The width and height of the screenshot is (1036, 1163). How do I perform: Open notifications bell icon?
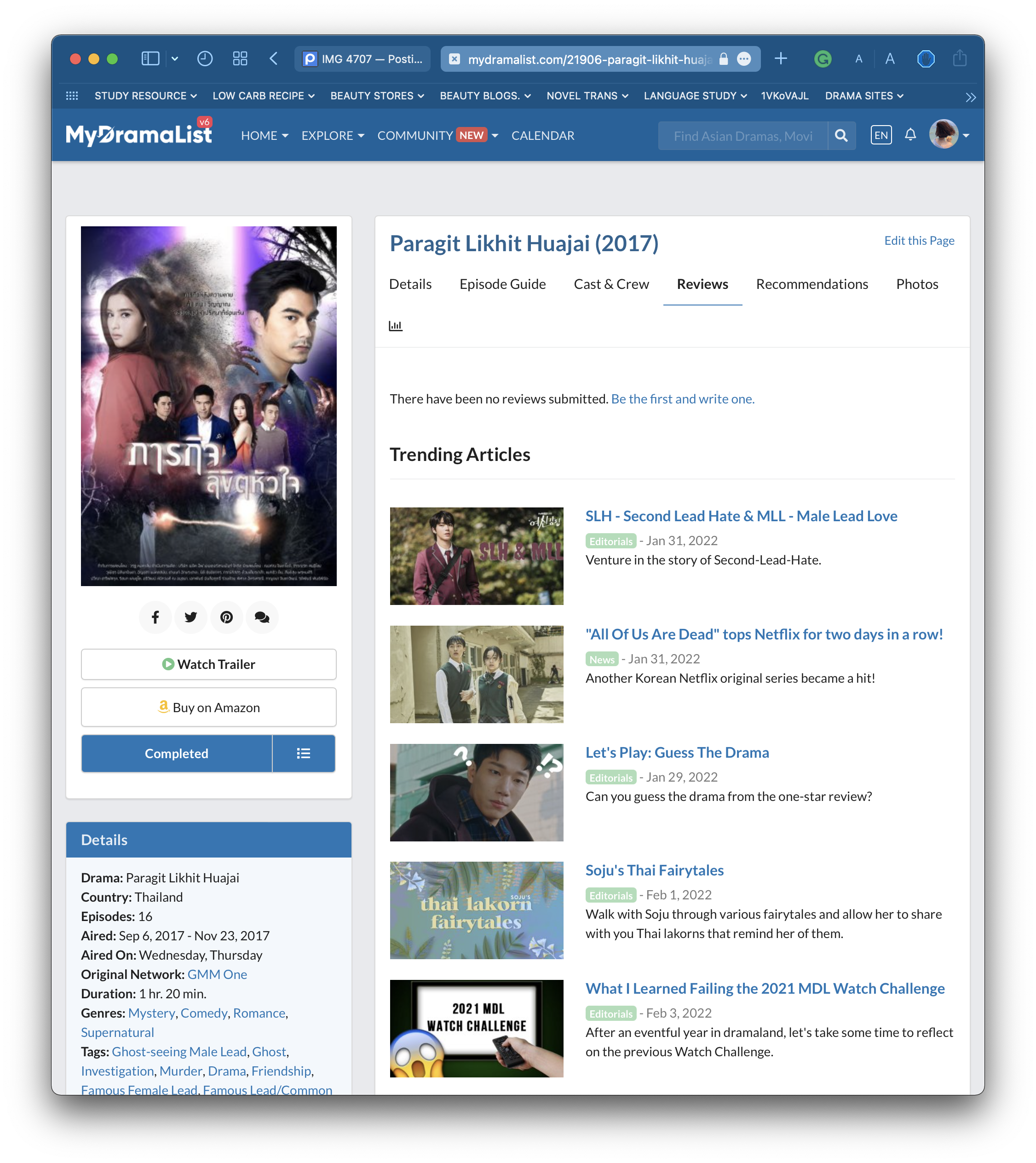911,135
